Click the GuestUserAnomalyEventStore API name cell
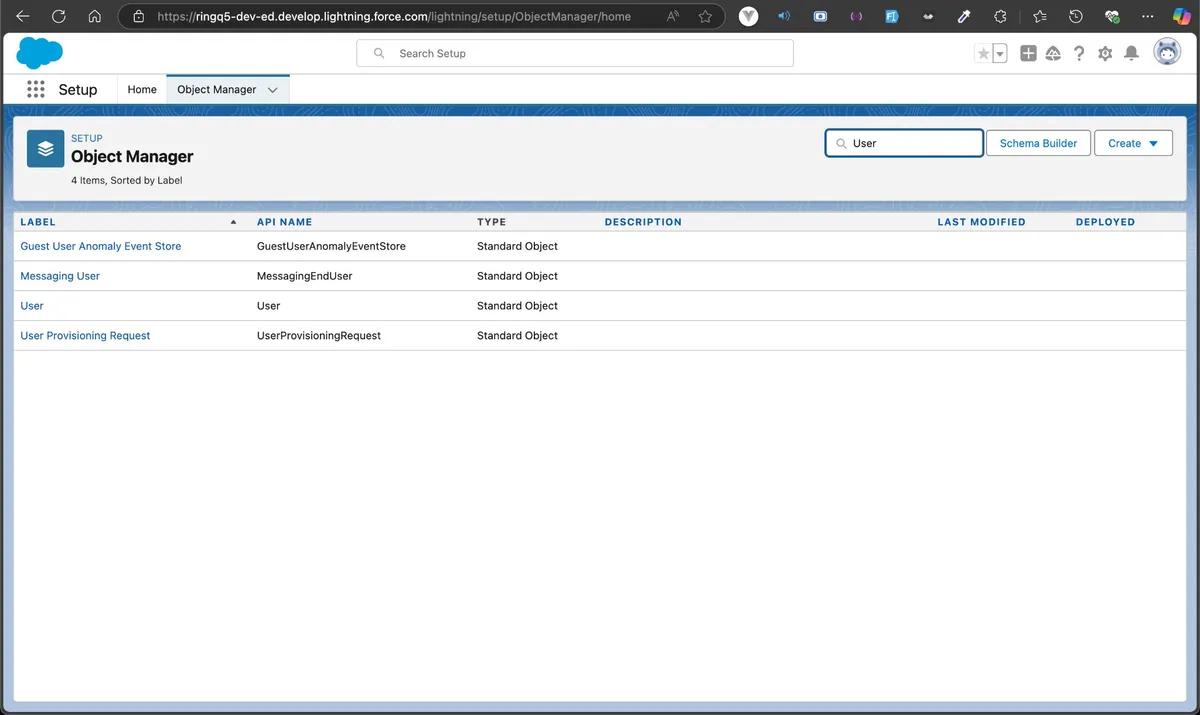The height and width of the screenshot is (715, 1200). (x=331, y=246)
